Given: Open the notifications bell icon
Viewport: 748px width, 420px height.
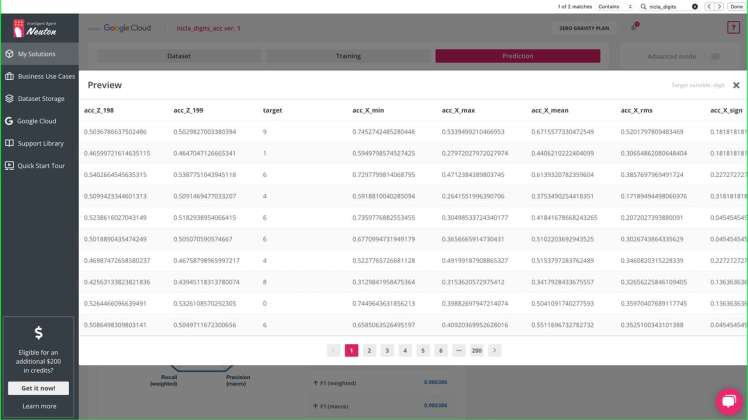Looking at the screenshot, I should click(x=634, y=27).
